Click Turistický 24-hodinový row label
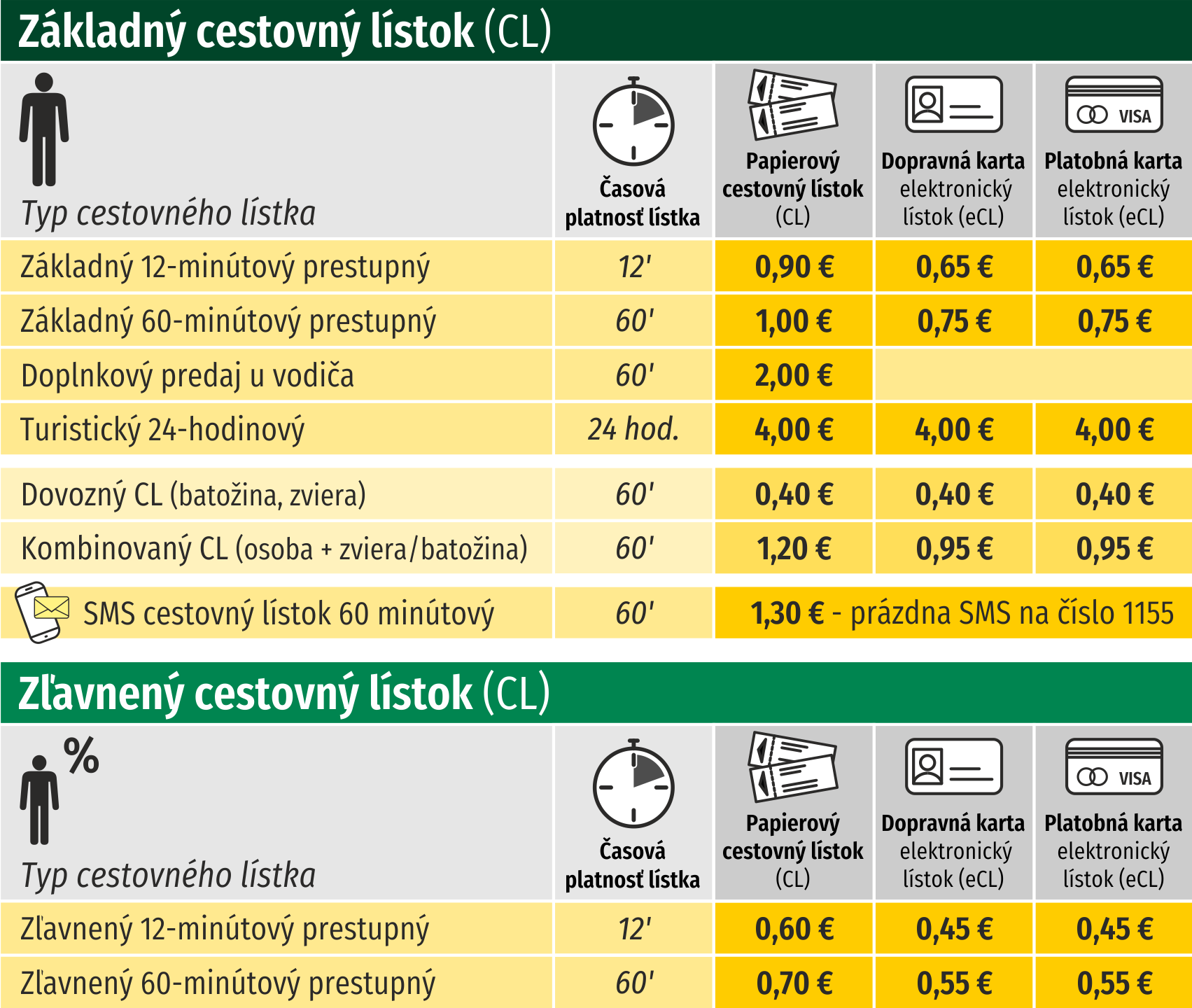 (162, 429)
